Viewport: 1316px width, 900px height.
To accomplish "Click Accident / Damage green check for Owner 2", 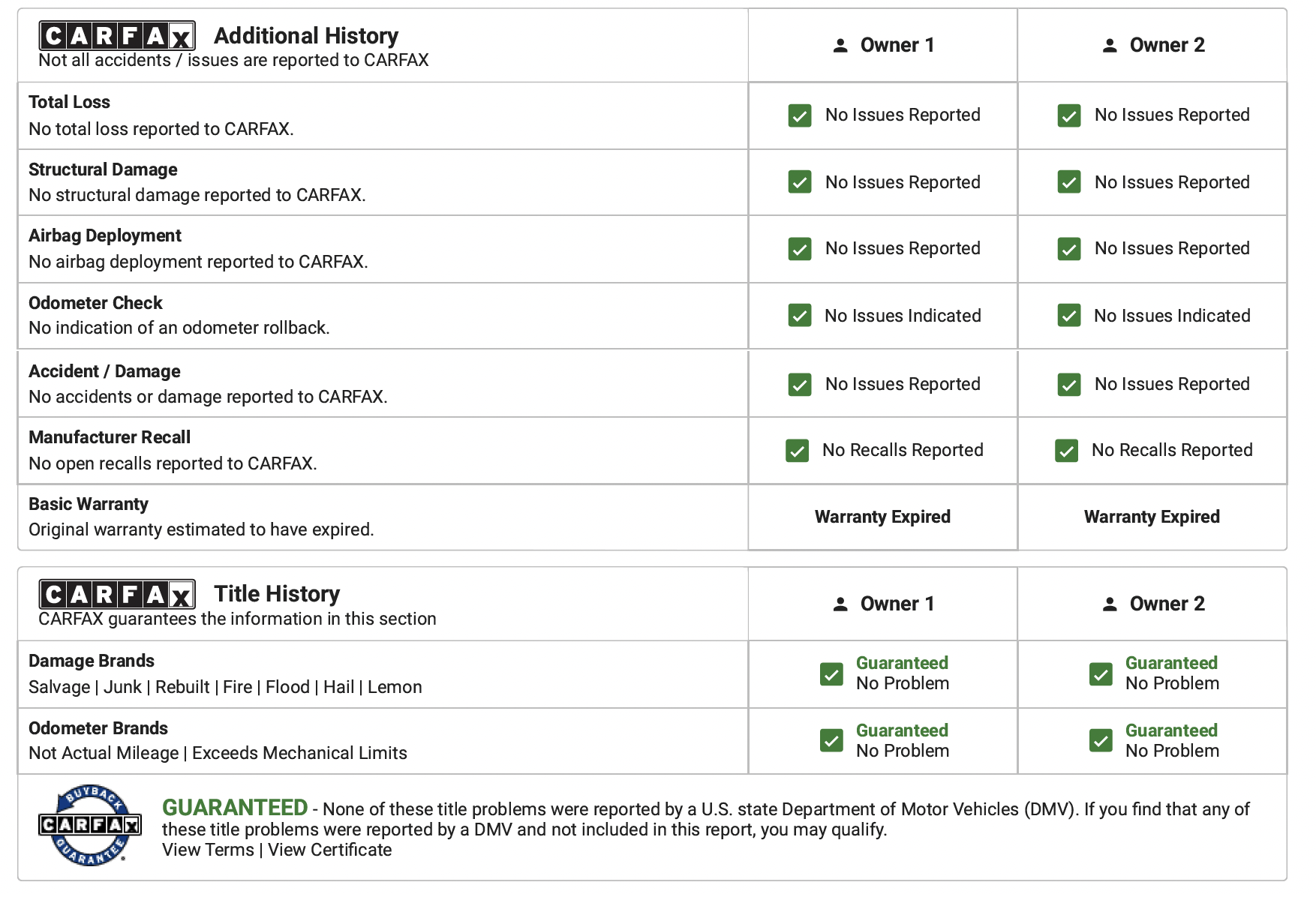I will click(1069, 385).
